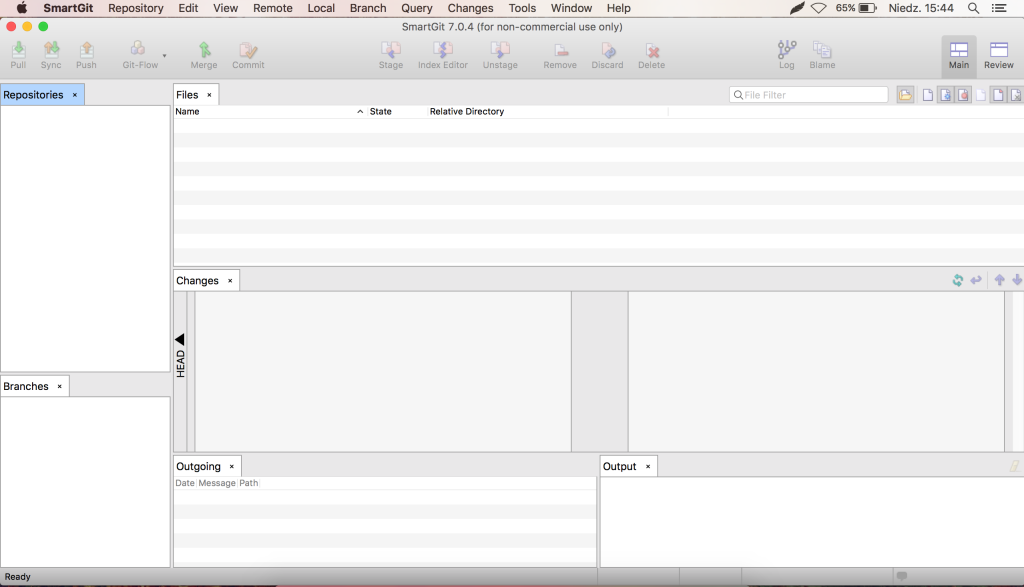Click the Blame toolbar icon
The image size is (1024, 587).
tap(822, 55)
